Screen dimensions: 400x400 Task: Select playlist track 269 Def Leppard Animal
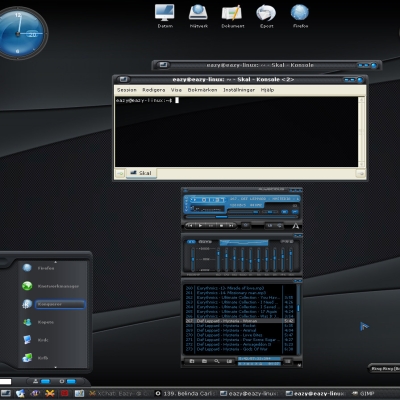click(239, 330)
